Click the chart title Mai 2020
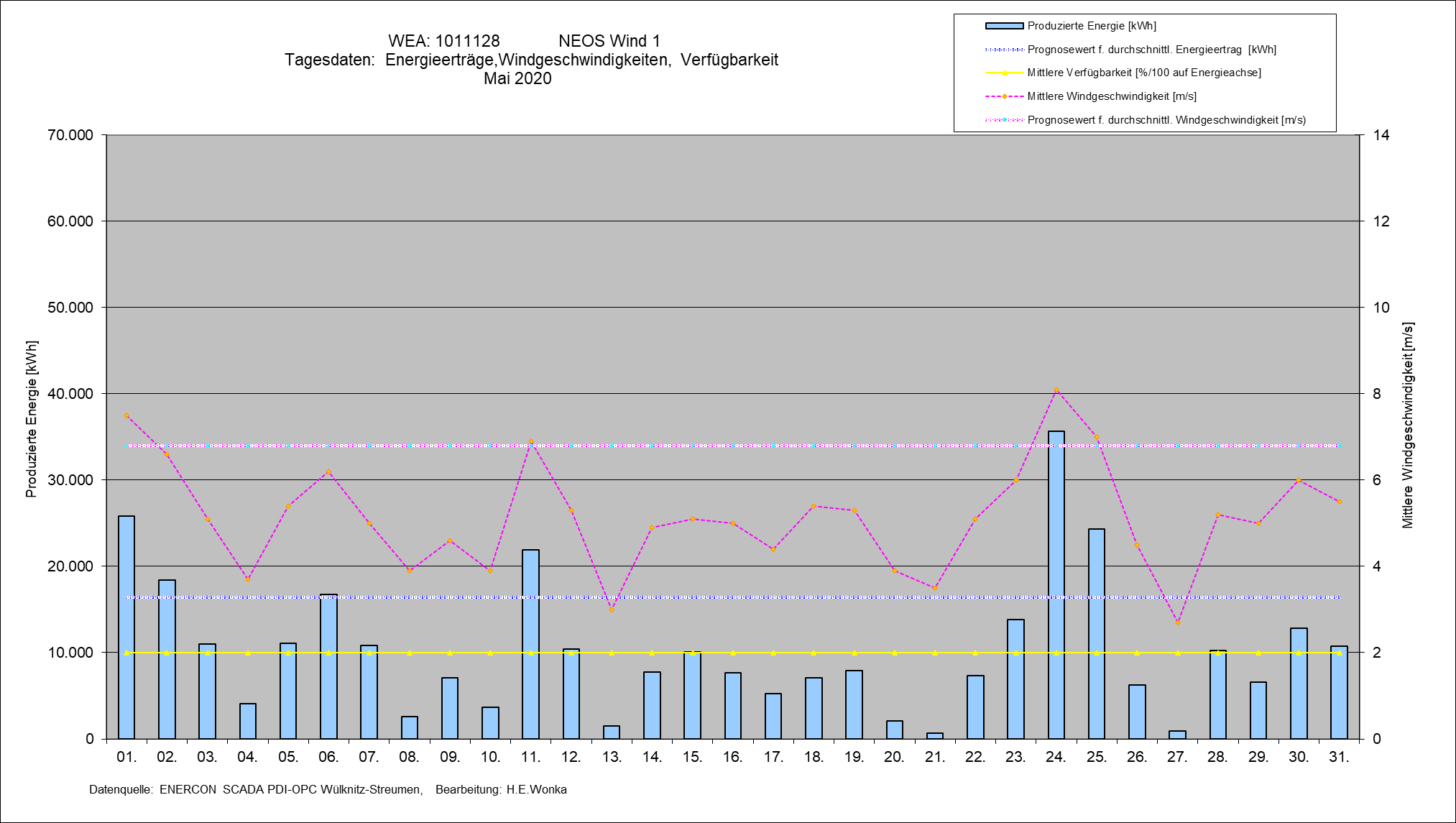This screenshot has width=1456, height=823. coord(517,78)
